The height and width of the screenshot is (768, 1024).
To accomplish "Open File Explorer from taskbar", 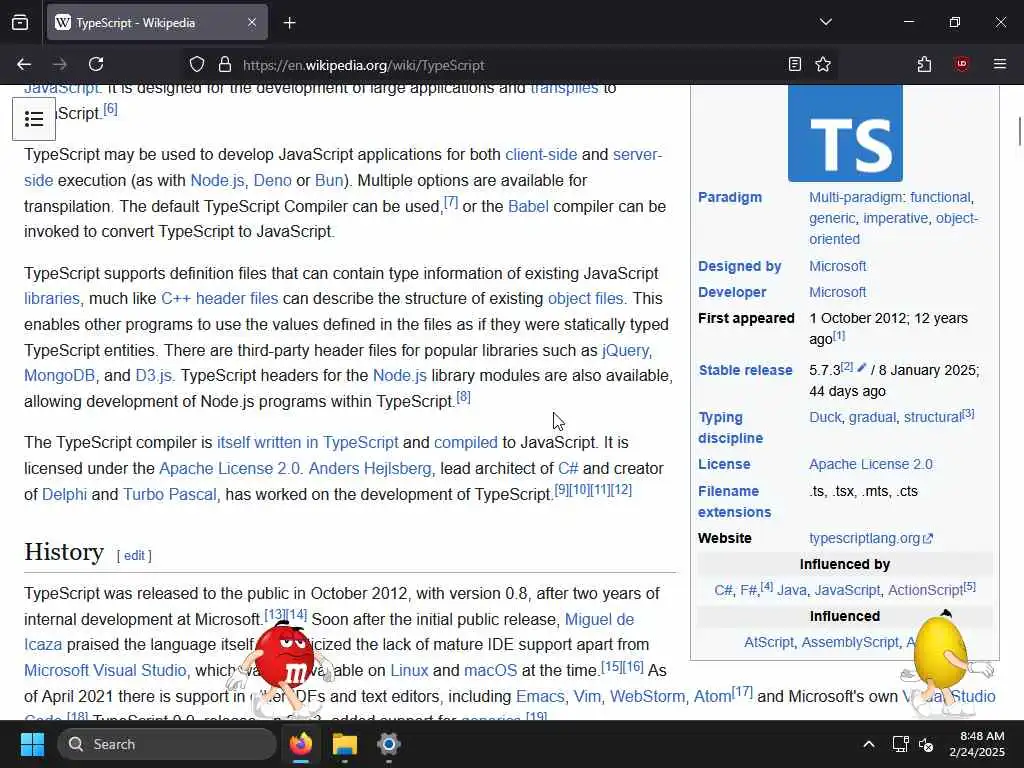I will pos(345,744).
